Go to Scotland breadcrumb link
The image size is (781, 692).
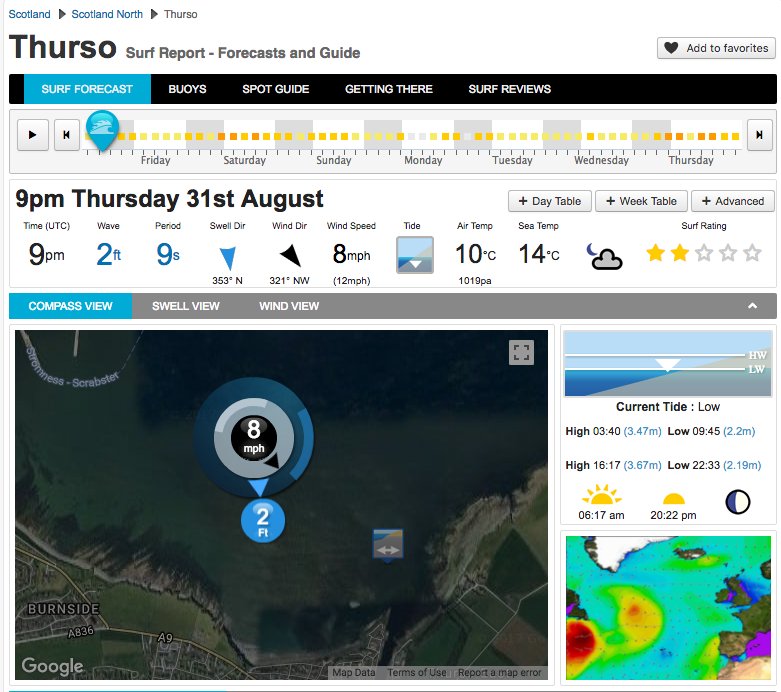pos(29,14)
